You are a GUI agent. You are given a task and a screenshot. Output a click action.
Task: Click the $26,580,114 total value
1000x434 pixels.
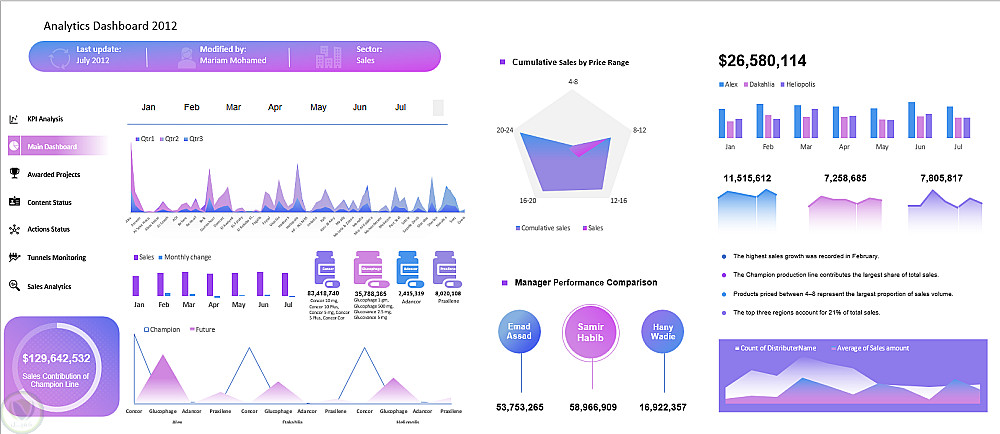pos(762,61)
